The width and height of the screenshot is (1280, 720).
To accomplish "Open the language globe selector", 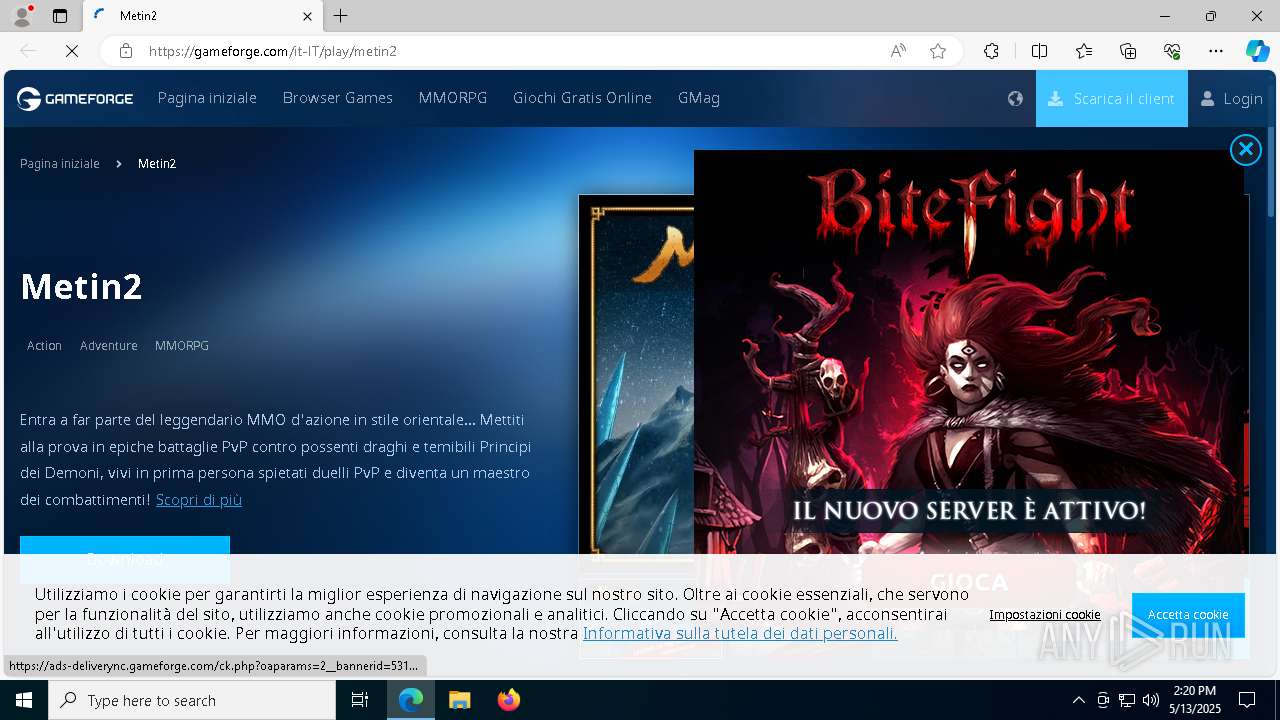I will [x=1015, y=98].
